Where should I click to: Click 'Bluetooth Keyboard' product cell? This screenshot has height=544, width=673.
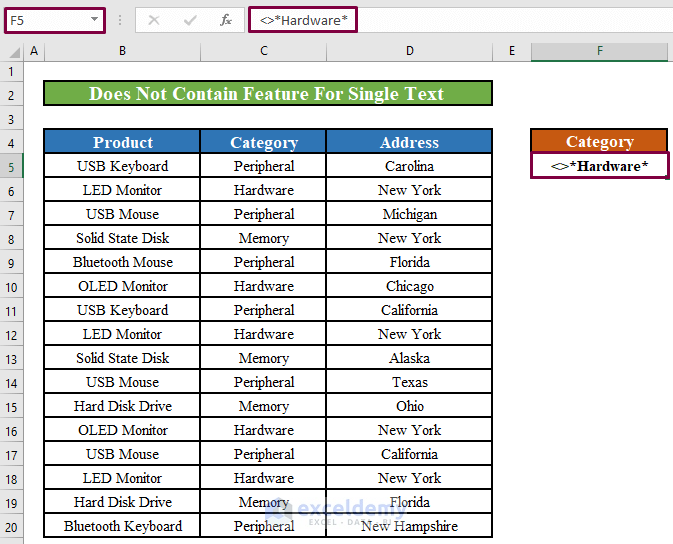[122, 527]
